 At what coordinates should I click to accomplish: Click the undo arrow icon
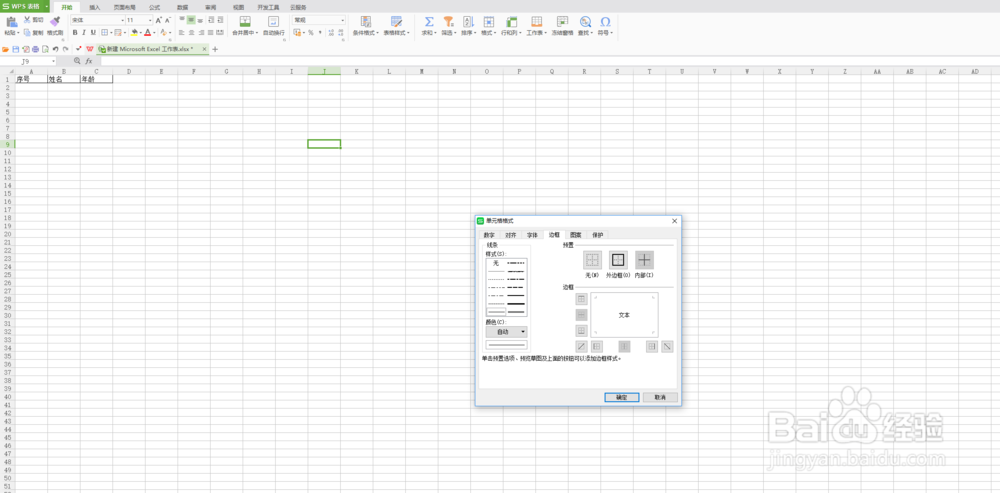pos(55,49)
